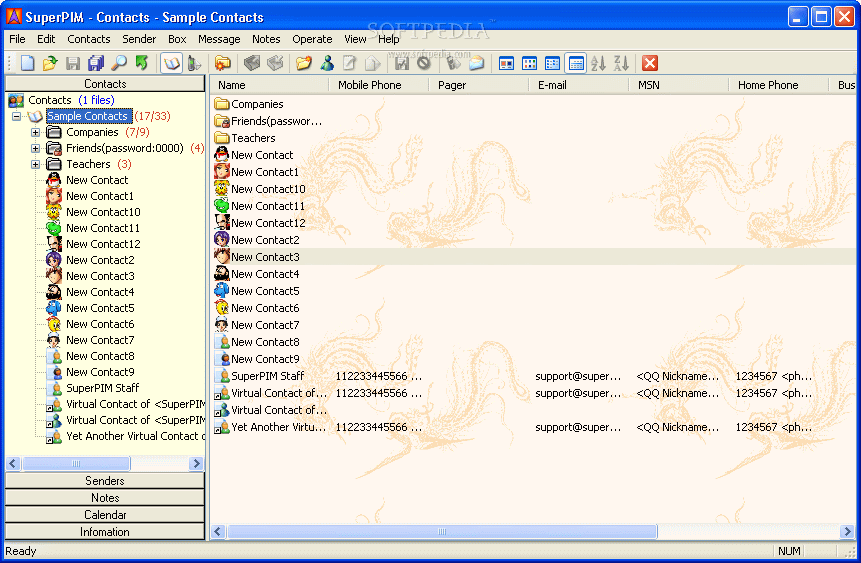Open the Notes menu
Image resolution: width=861 pixels, height=563 pixels.
(266, 39)
